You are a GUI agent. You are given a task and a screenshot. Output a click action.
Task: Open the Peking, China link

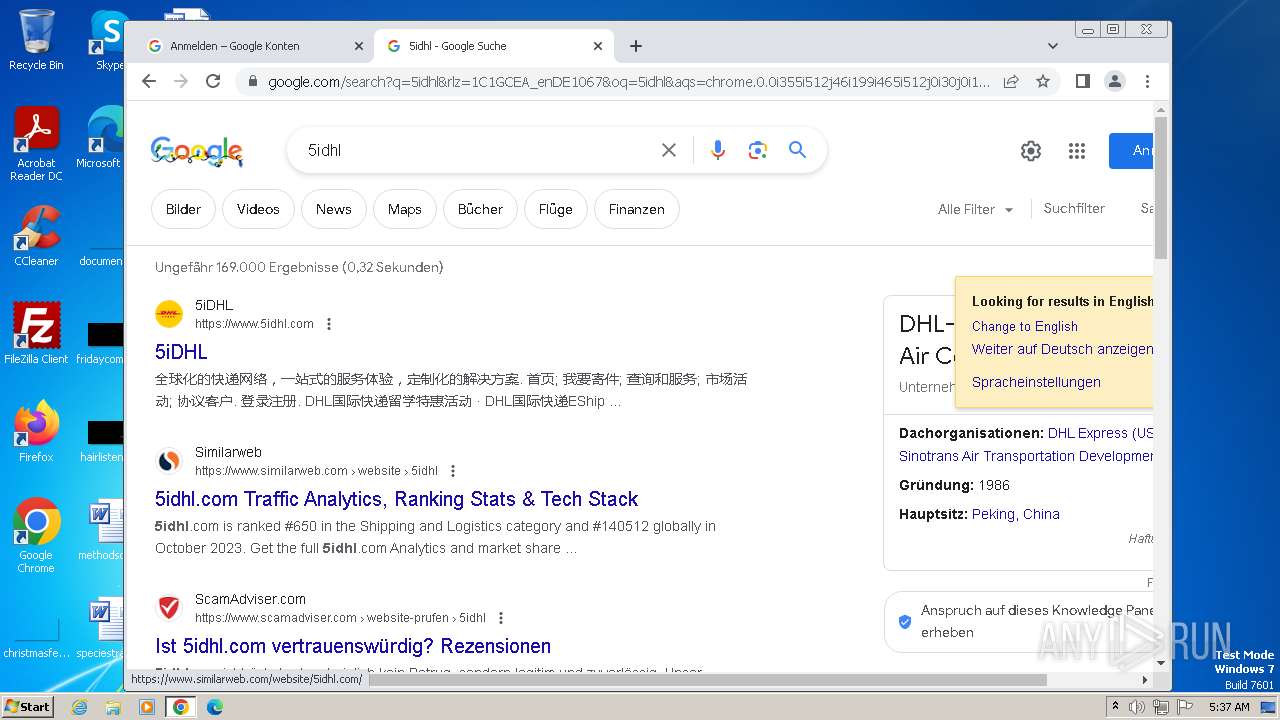click(1015, 514)
